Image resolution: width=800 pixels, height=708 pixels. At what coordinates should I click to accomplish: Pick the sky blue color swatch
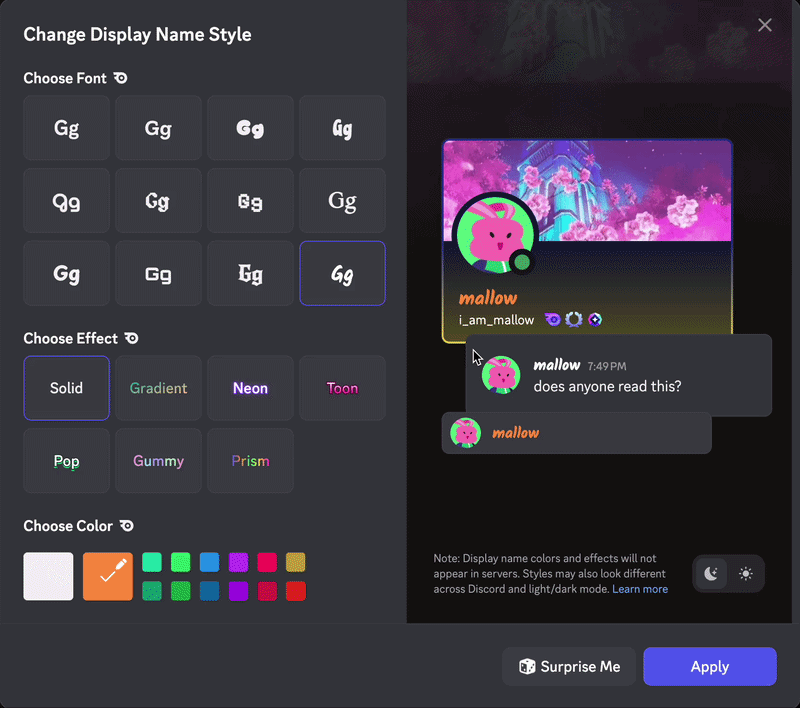pyautogui.click(x=209, y=562)
